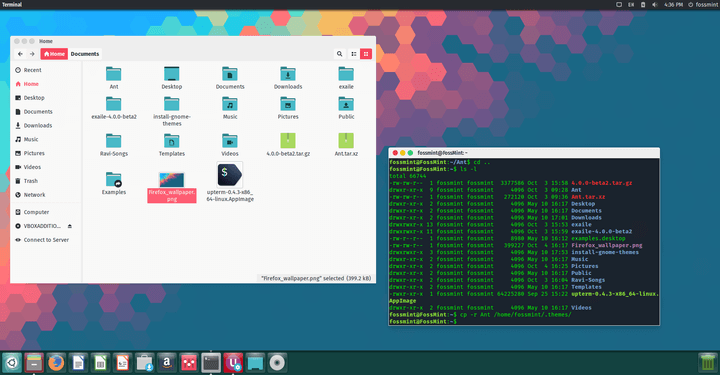Switch file manager to list view
Image resolution: width=720 pixels, height=375 pixels.
pos(354,54)
